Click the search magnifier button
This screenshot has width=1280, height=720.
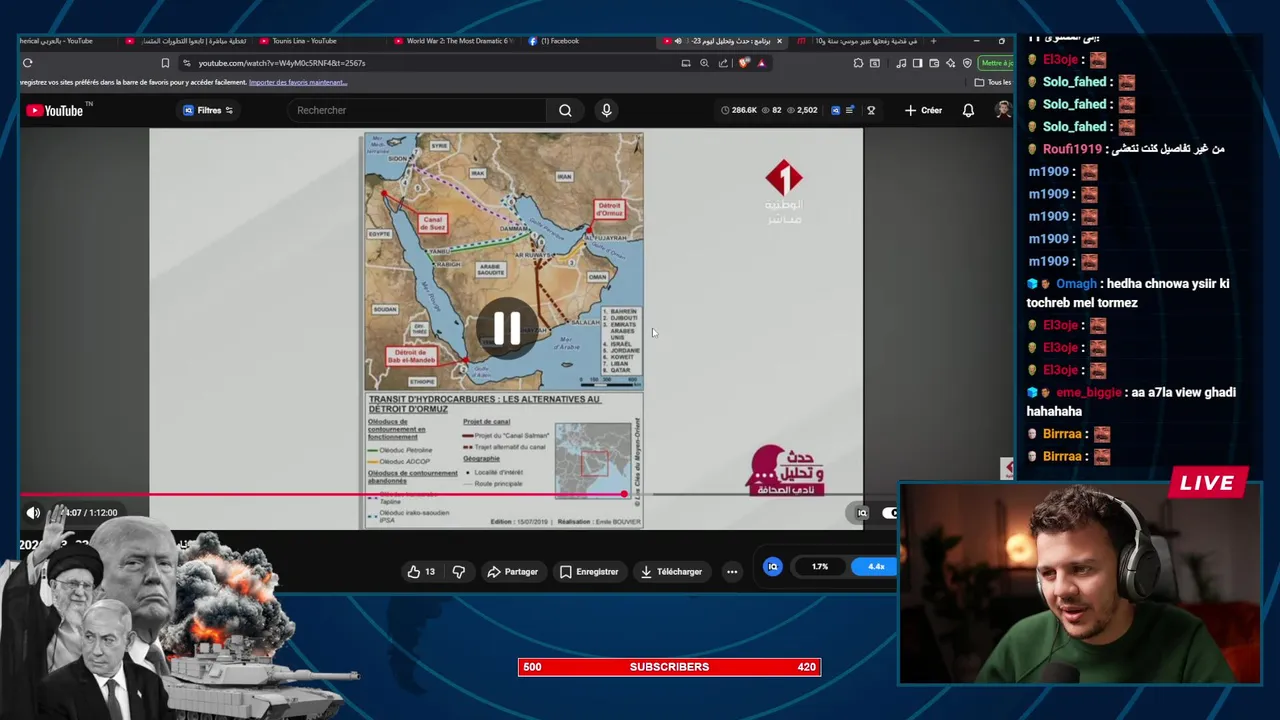click(x=565, y=110)
